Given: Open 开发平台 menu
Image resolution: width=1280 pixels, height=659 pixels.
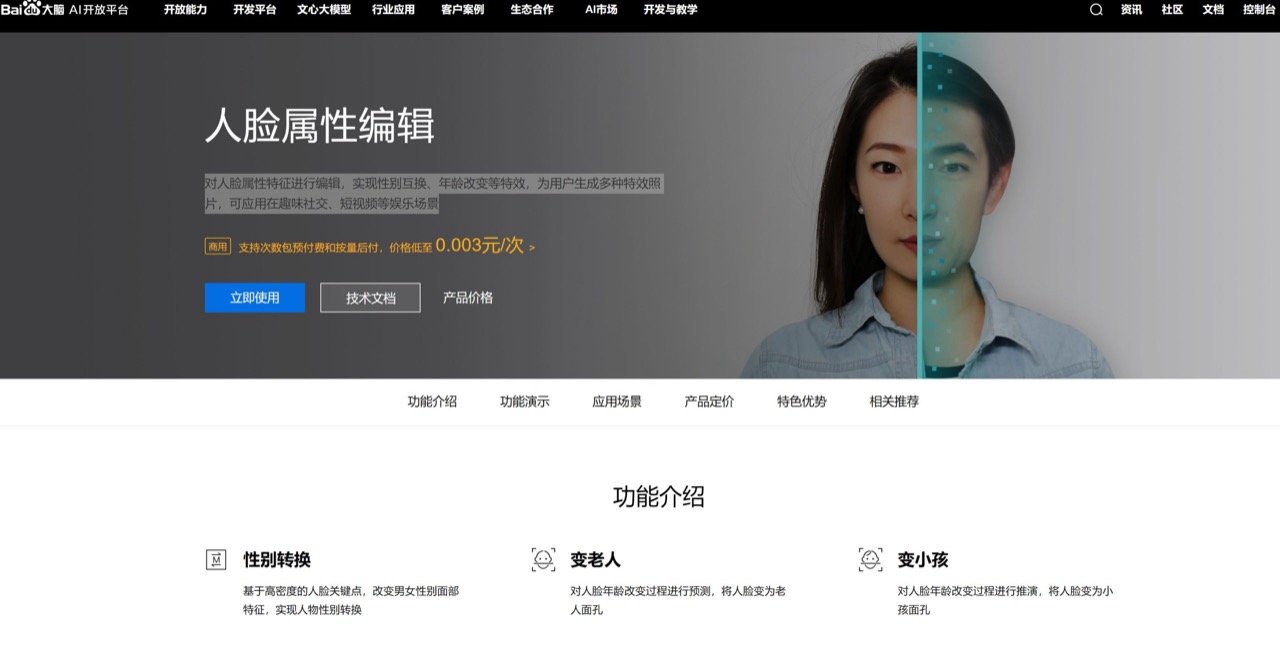Looking at the screenshot, I should point(254,9).
